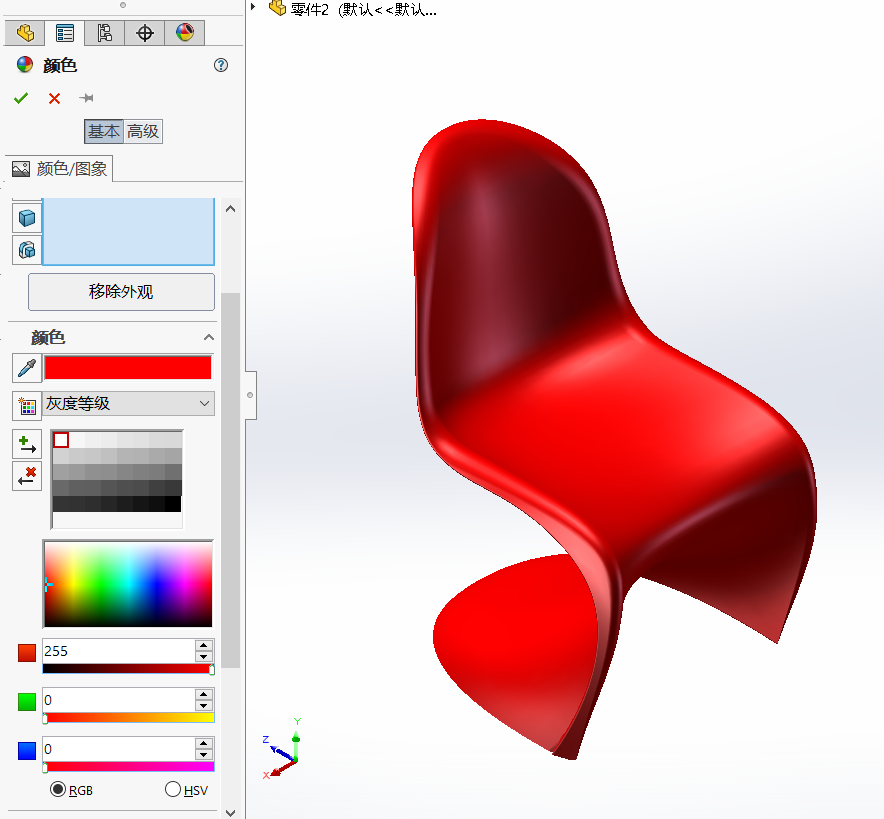Switch to the PropertyManager tab
The image size is (884, 819).
[x=65, y=33]
